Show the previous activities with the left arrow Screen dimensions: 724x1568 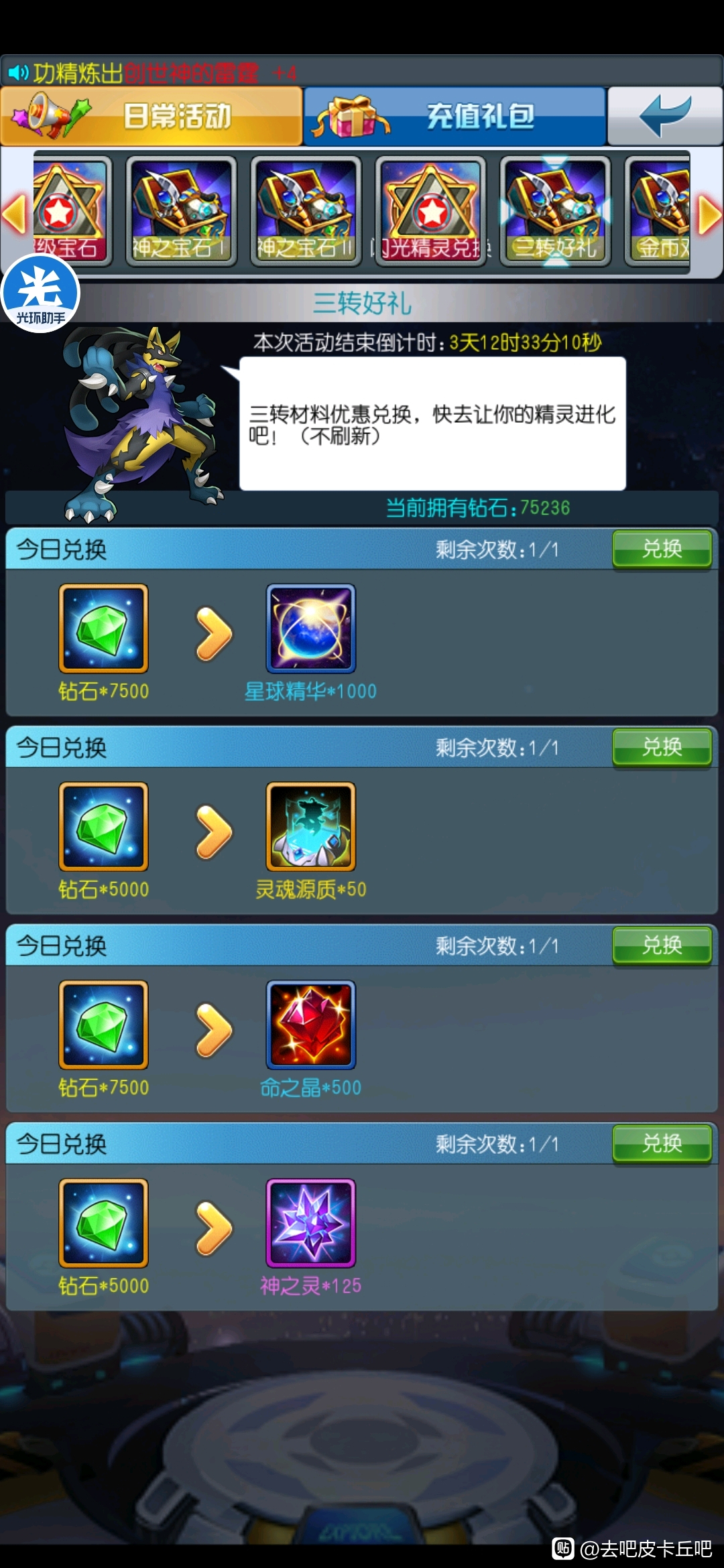pyautogui.click(x=14, y=214)
